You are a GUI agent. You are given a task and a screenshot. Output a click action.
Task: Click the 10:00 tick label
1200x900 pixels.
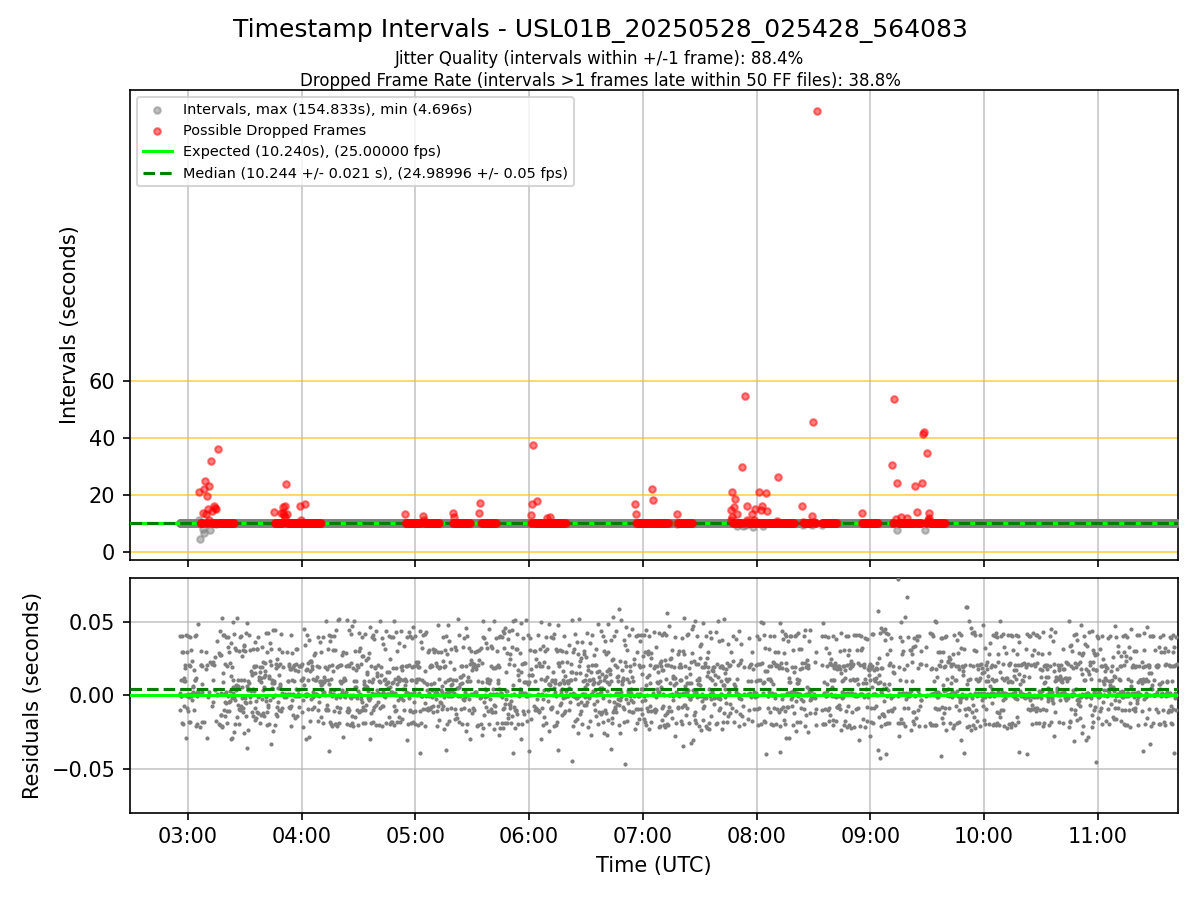click(984, 834)
